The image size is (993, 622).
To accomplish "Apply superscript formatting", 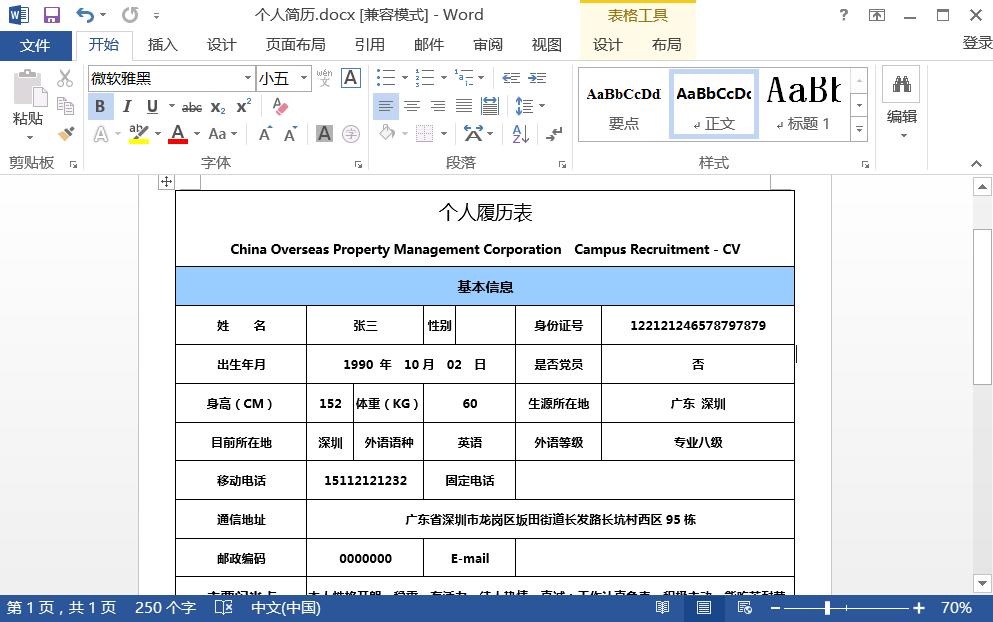I will click(244, 107).
